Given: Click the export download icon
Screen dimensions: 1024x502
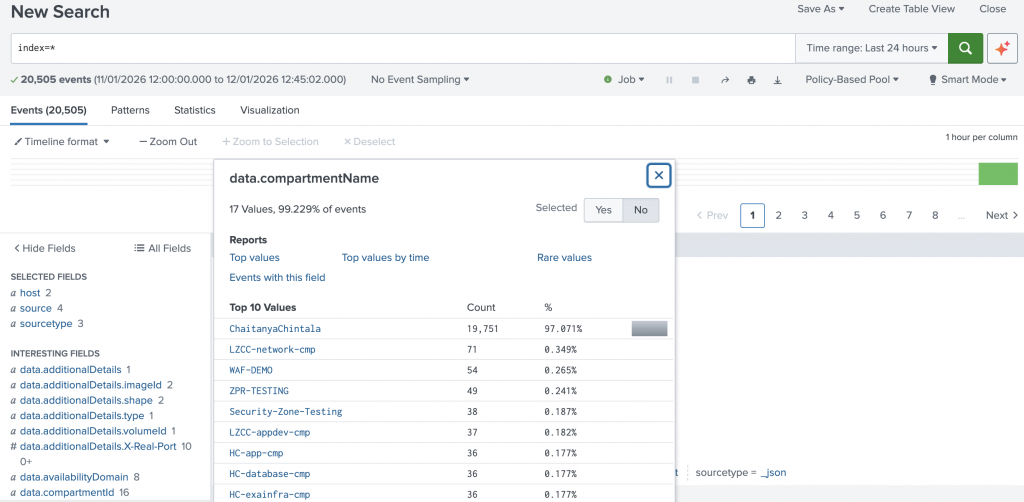Looking at the screenshot, I should click(778, 80).
